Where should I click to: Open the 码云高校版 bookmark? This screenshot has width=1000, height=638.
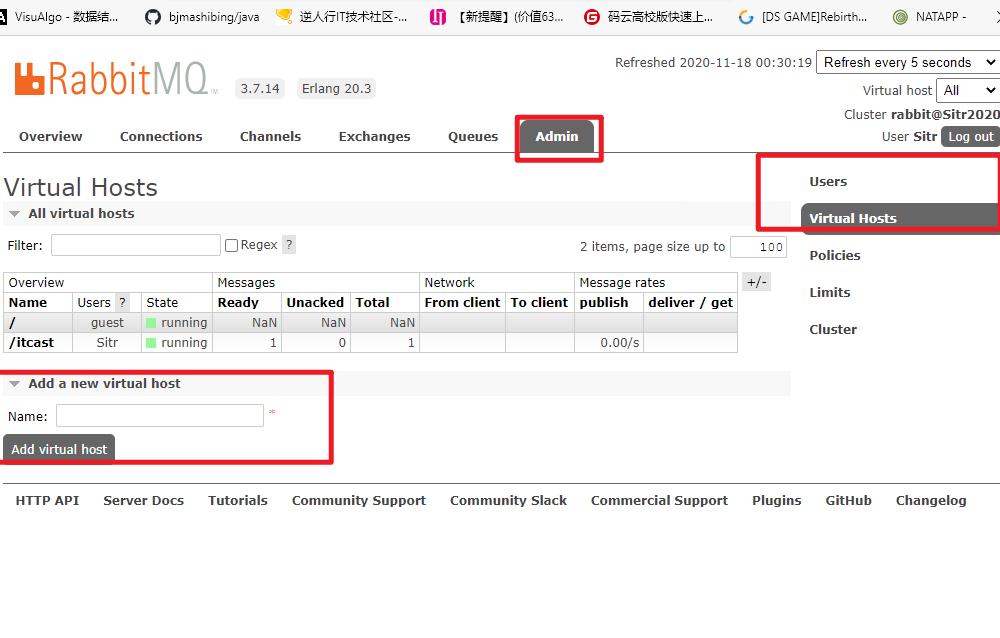click(648, 17)
